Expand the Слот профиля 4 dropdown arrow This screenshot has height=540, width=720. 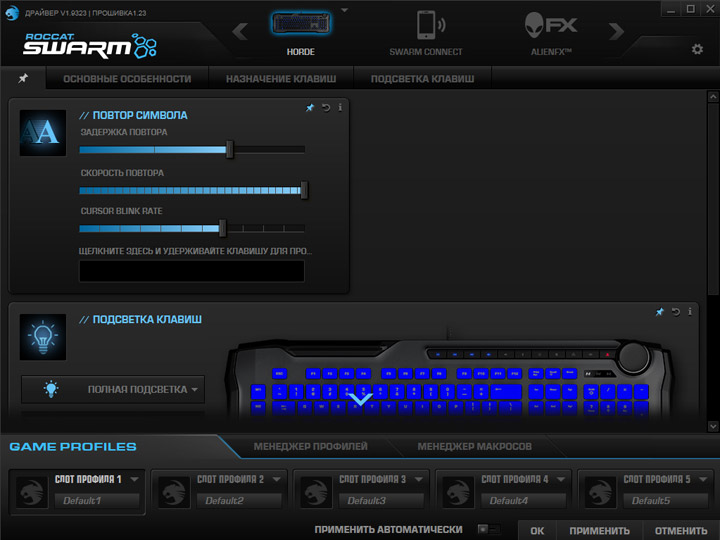point(561,479)
